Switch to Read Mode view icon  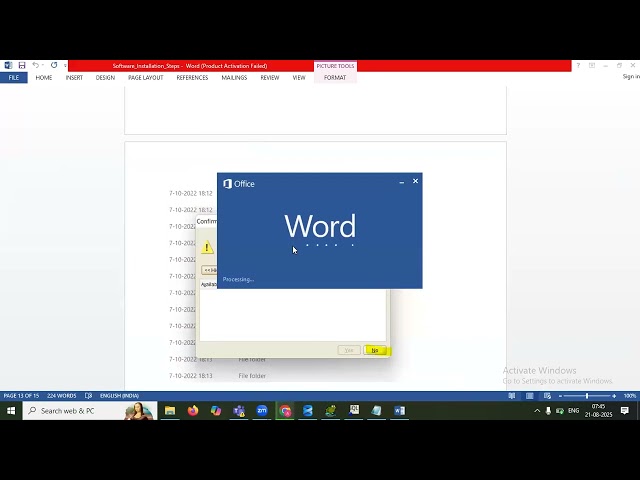(511, 396)
